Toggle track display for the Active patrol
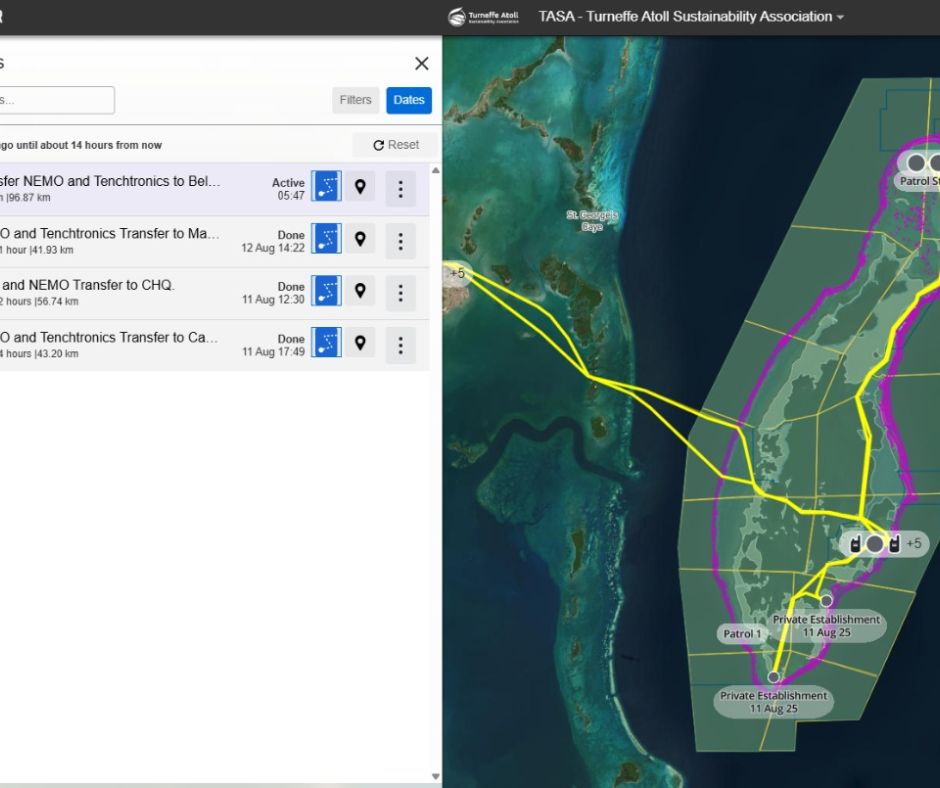This screenshot has width=940, height=788. point(326,186)
